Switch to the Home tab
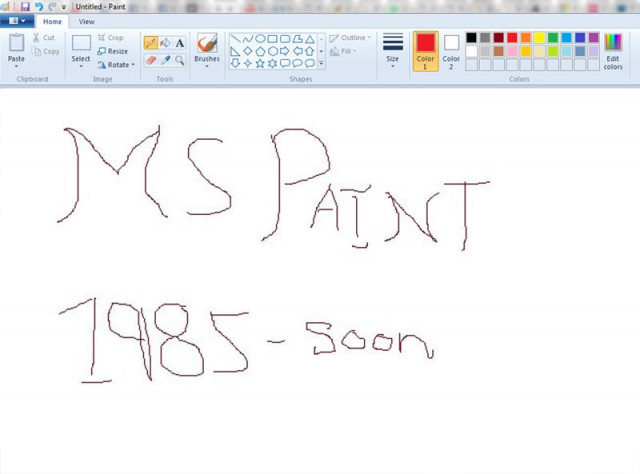The height and width of the screenshot is (474, 640). (x=52, y=22)
